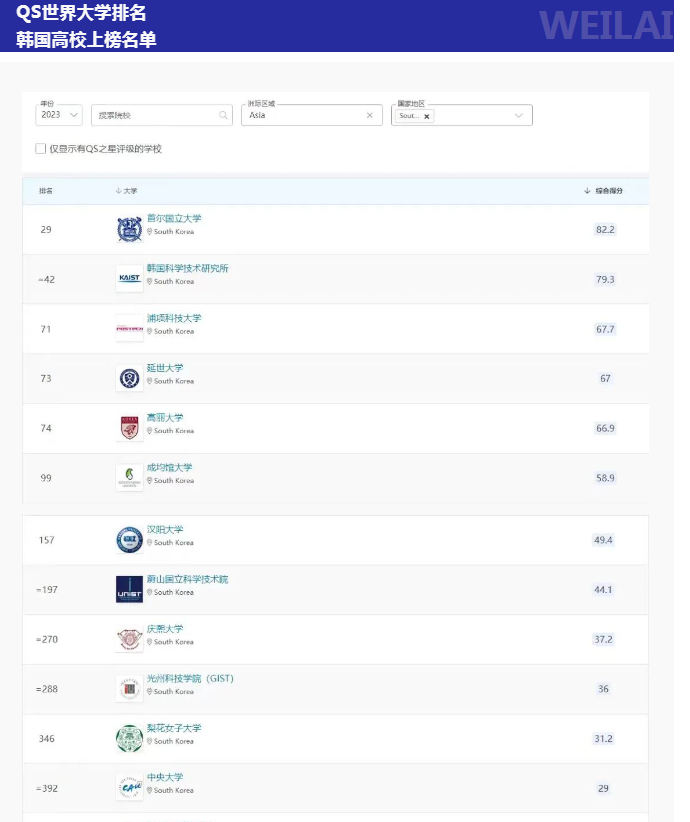
Task: Sort by the 大学 university column
Action: coord(126,191)
